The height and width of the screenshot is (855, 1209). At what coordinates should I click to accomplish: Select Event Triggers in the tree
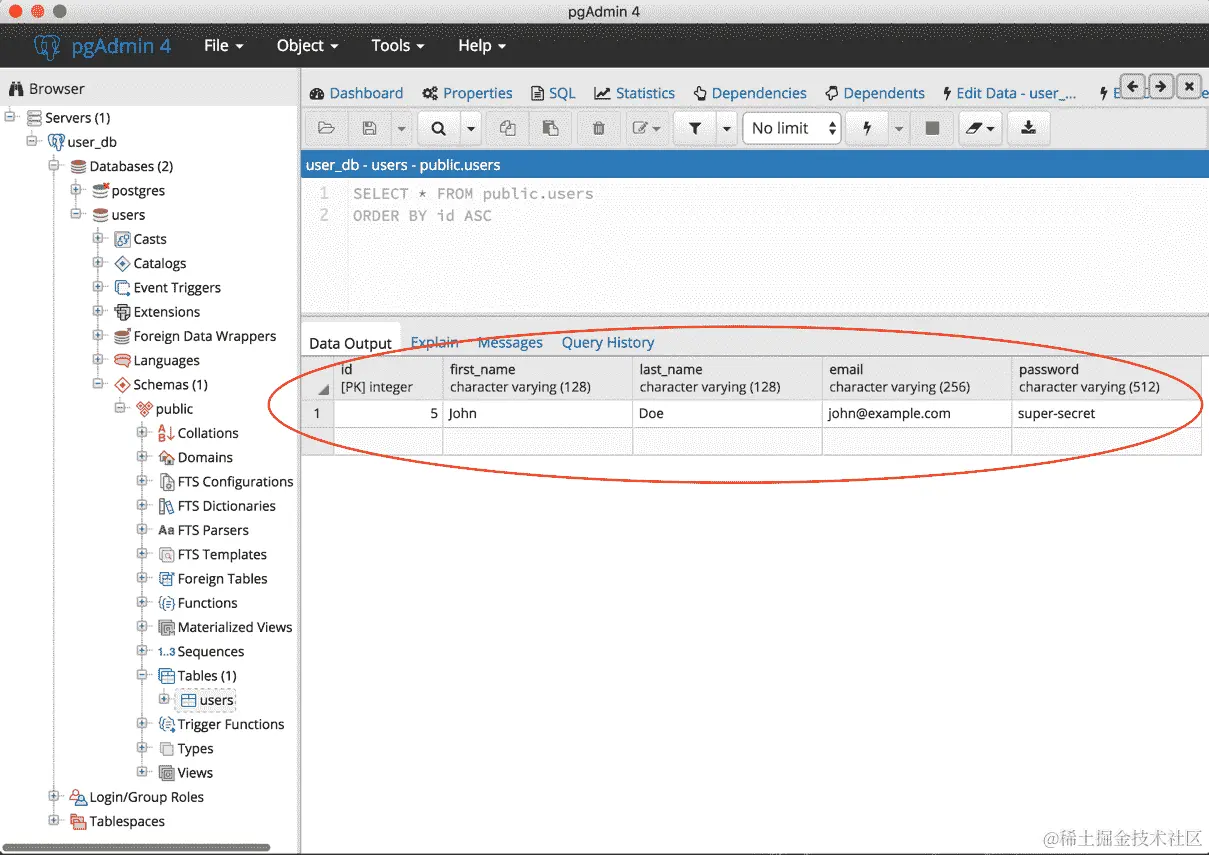click(177, 287)
